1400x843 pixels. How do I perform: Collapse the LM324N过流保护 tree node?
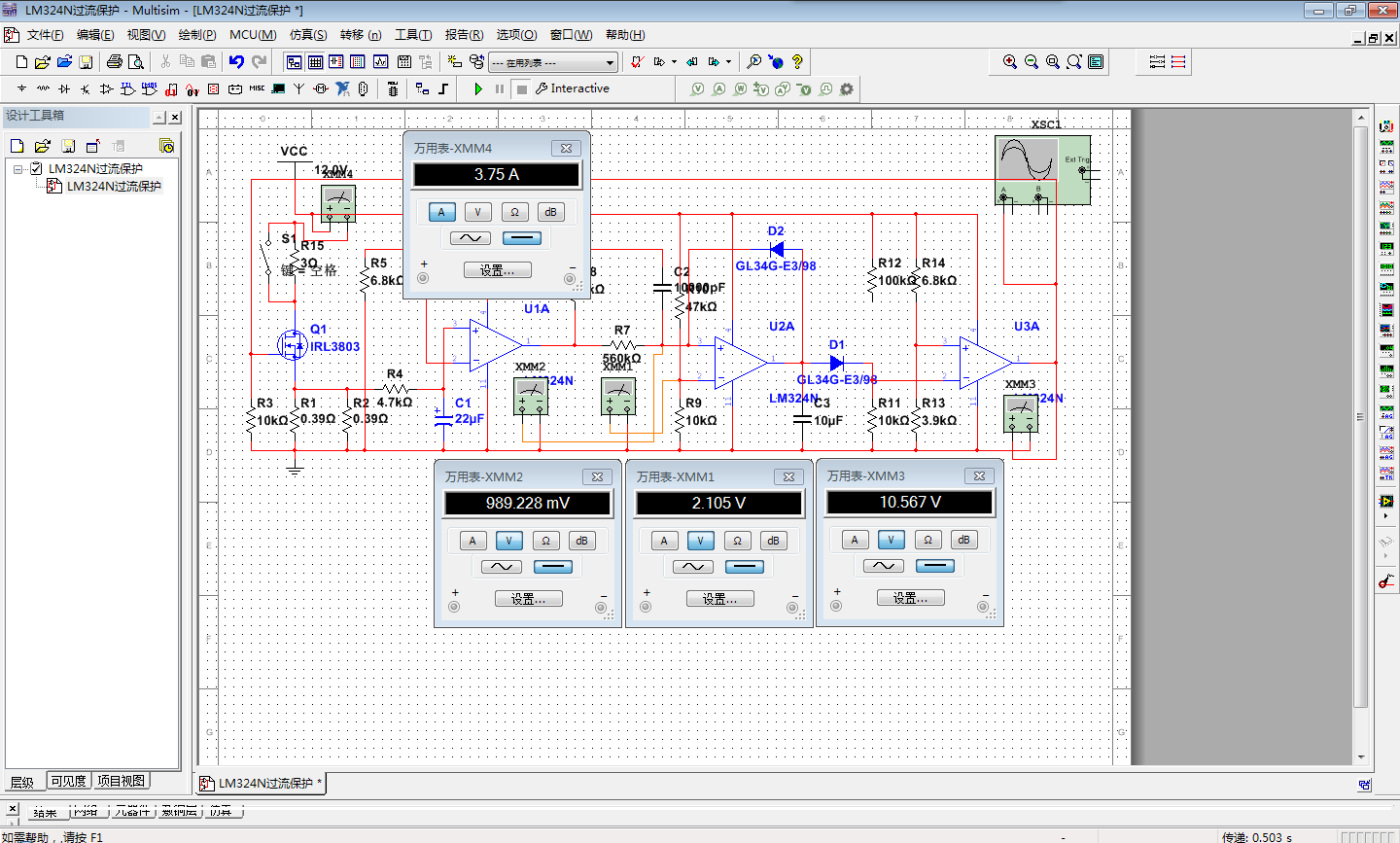point(17,169)
